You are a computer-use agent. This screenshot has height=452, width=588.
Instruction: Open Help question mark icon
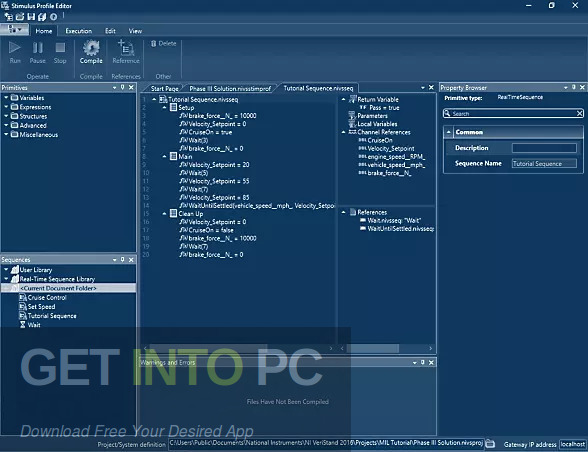click(x=53, y=17)
